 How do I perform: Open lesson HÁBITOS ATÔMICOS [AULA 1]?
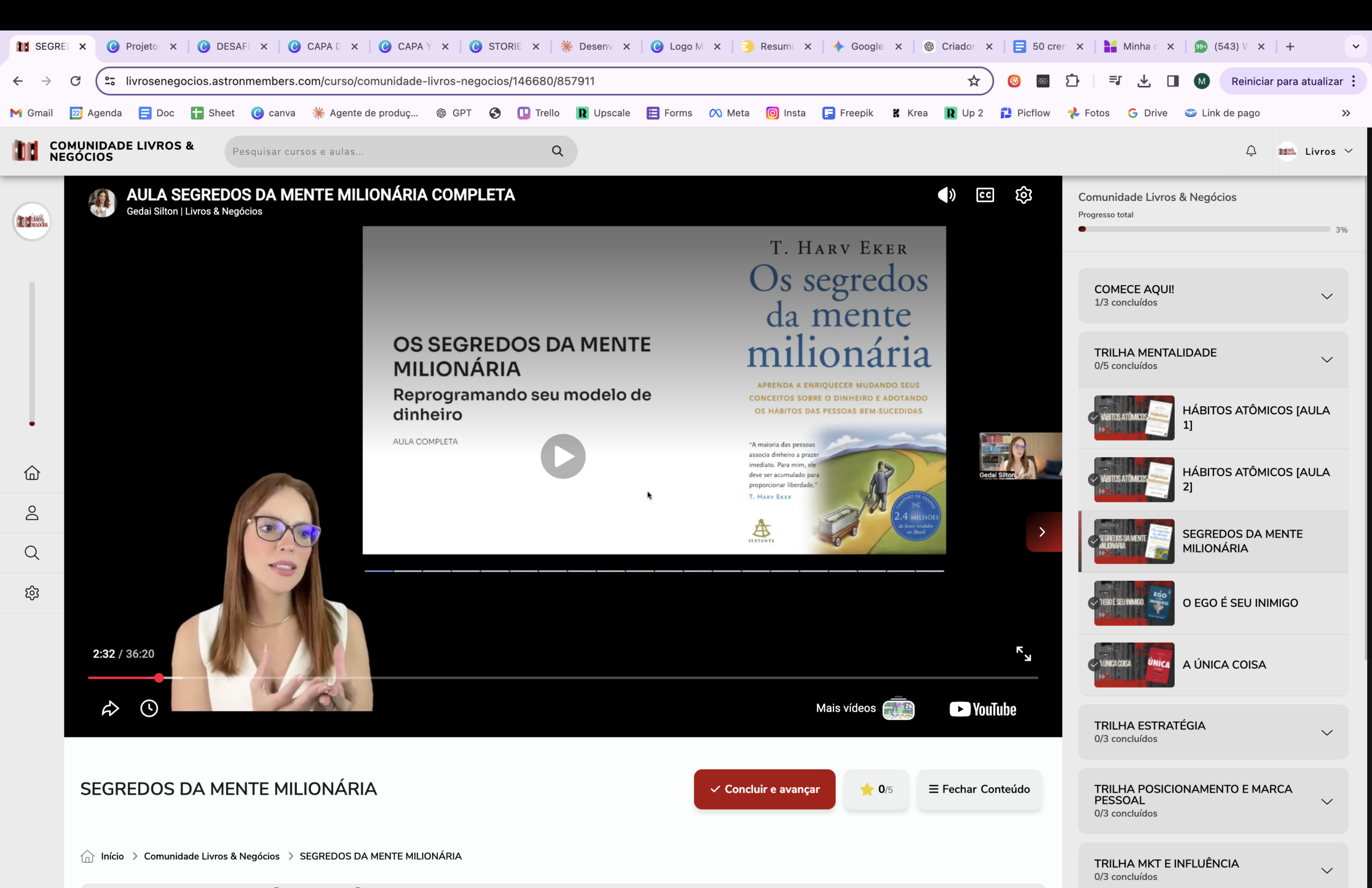click(1212, 417)
